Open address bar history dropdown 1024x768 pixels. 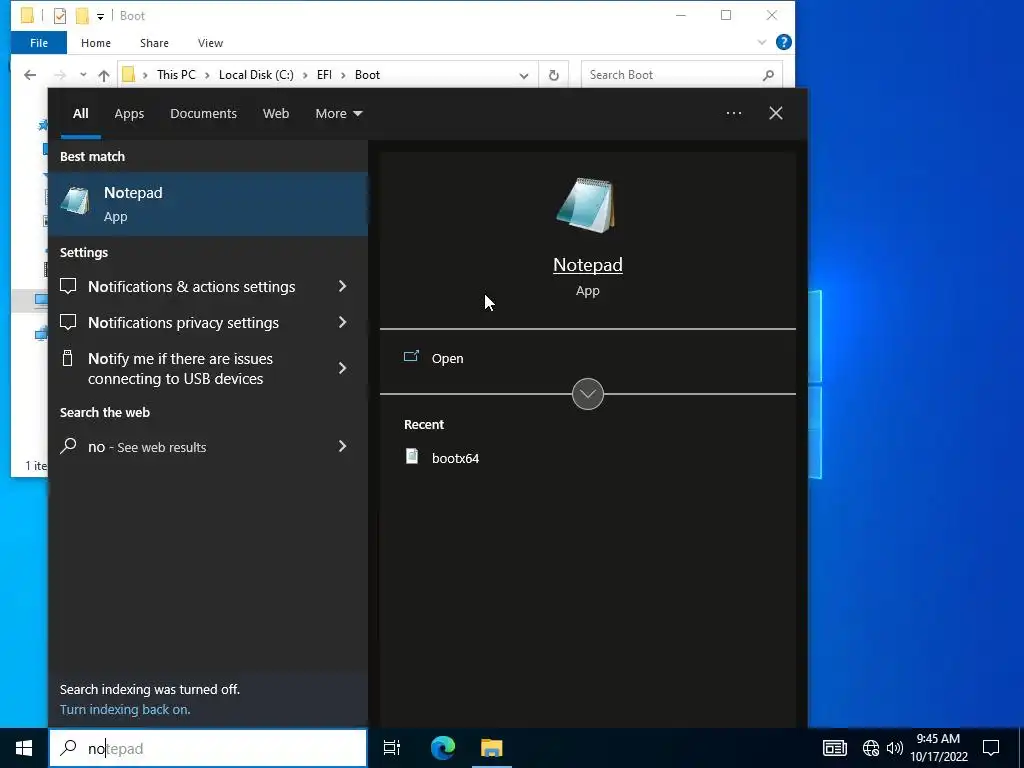click(523, 75)
